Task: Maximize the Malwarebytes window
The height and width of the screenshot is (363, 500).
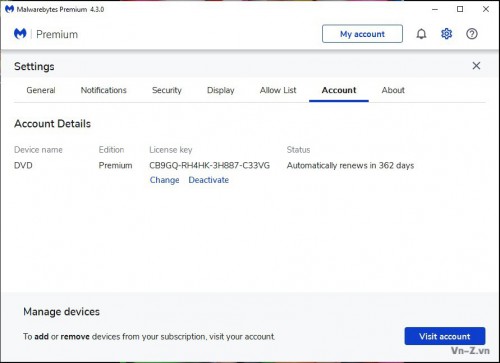Action: (460, 9)
